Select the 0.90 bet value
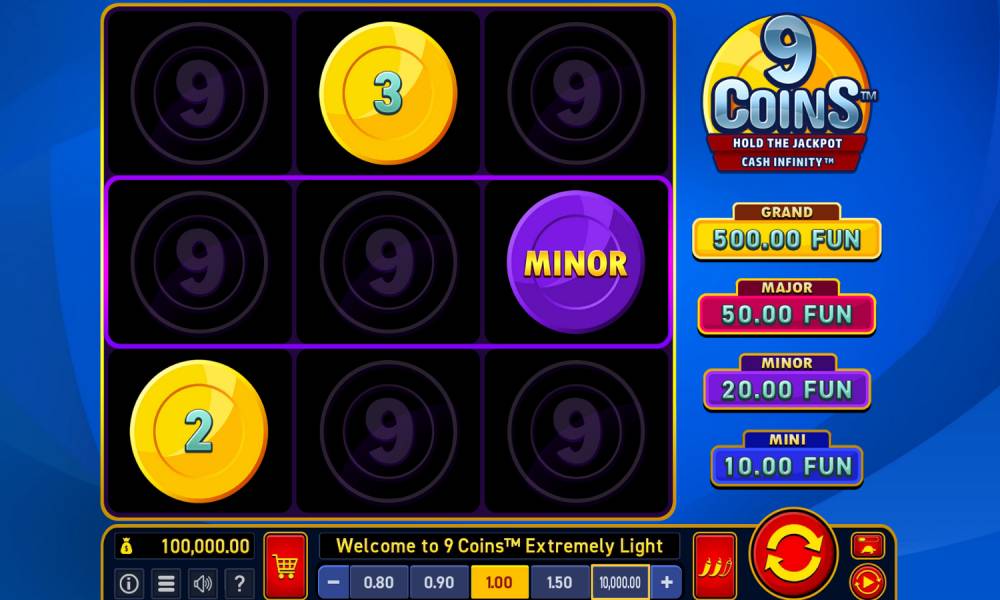This screenshot has width=1000, height=600. 439,582
